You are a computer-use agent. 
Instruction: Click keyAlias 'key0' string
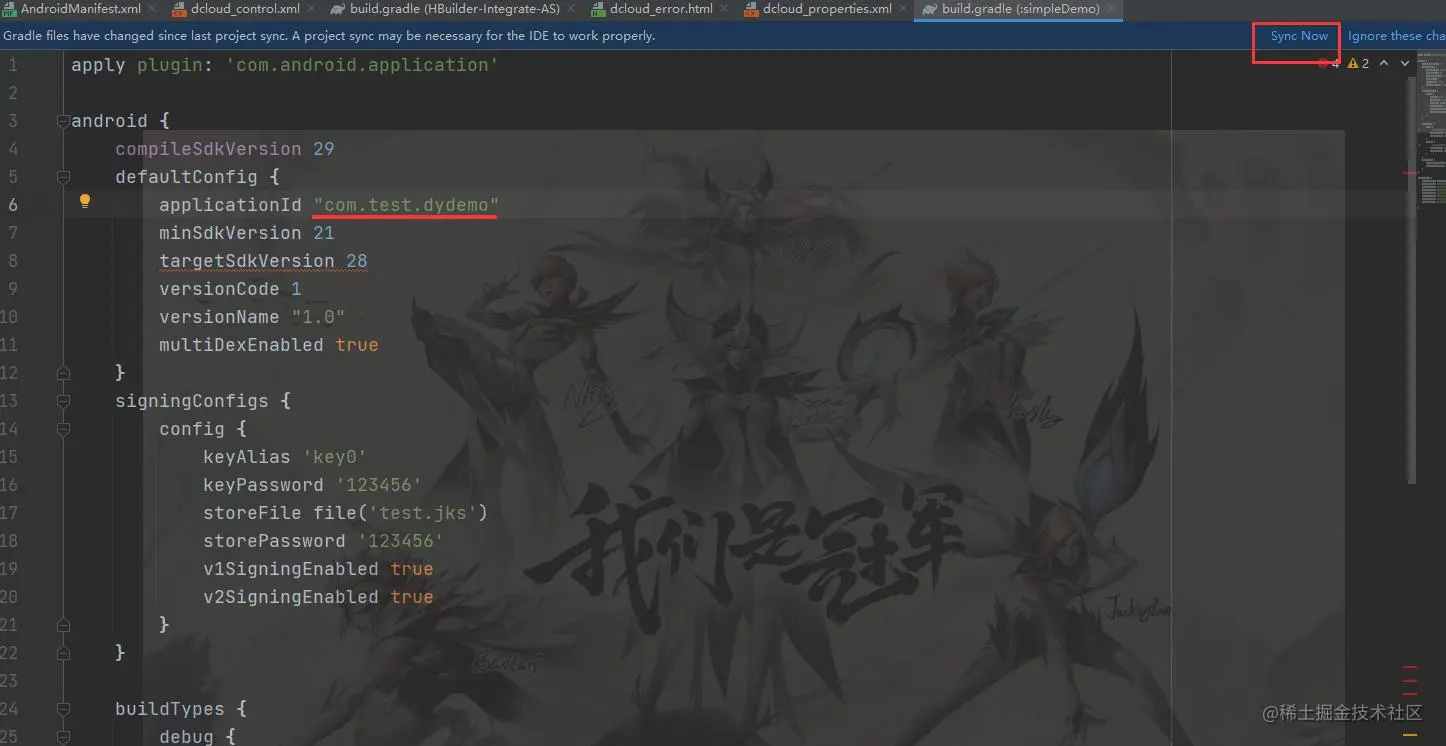tap(335, 457)
